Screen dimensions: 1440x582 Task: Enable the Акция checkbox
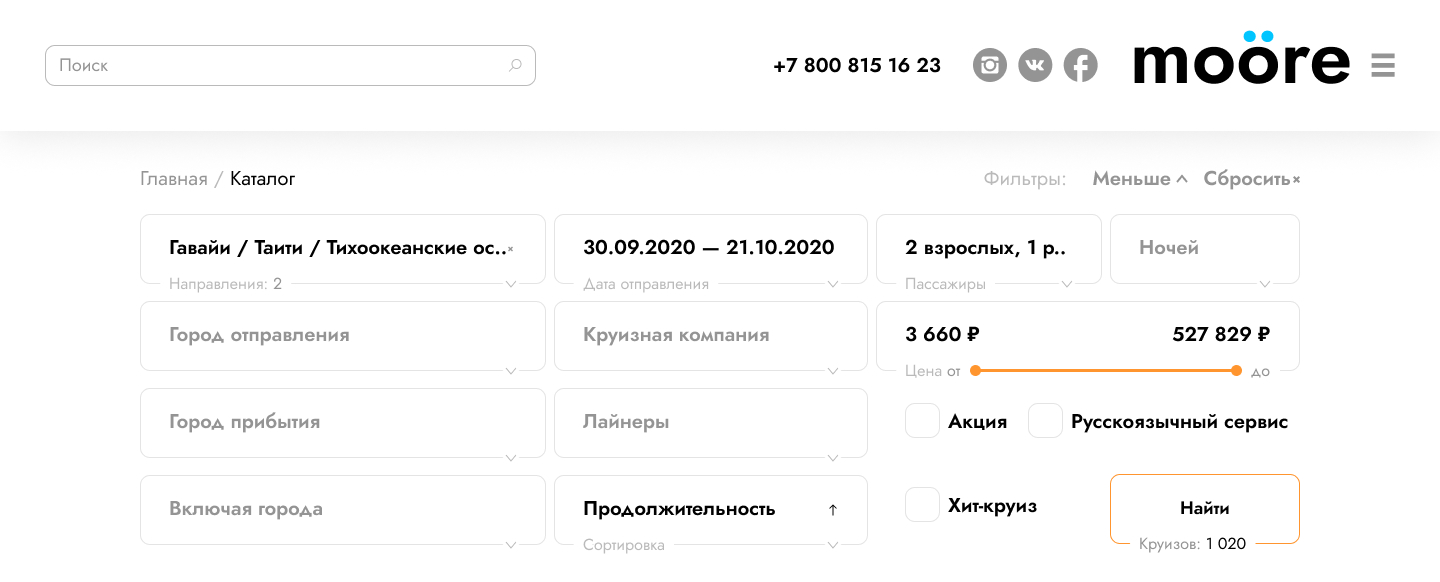[922, 421]
